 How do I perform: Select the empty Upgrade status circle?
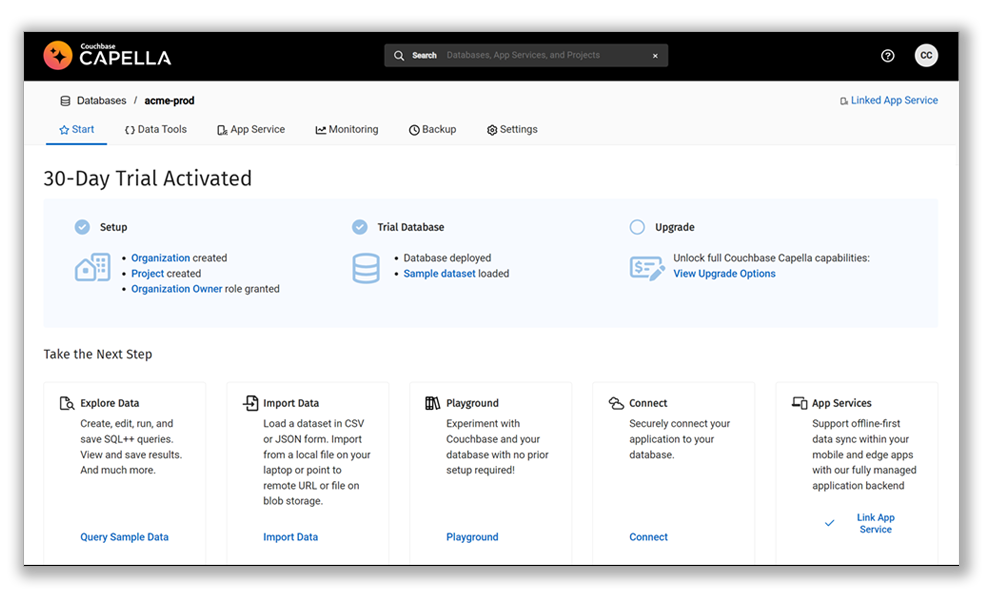point(637,227)
